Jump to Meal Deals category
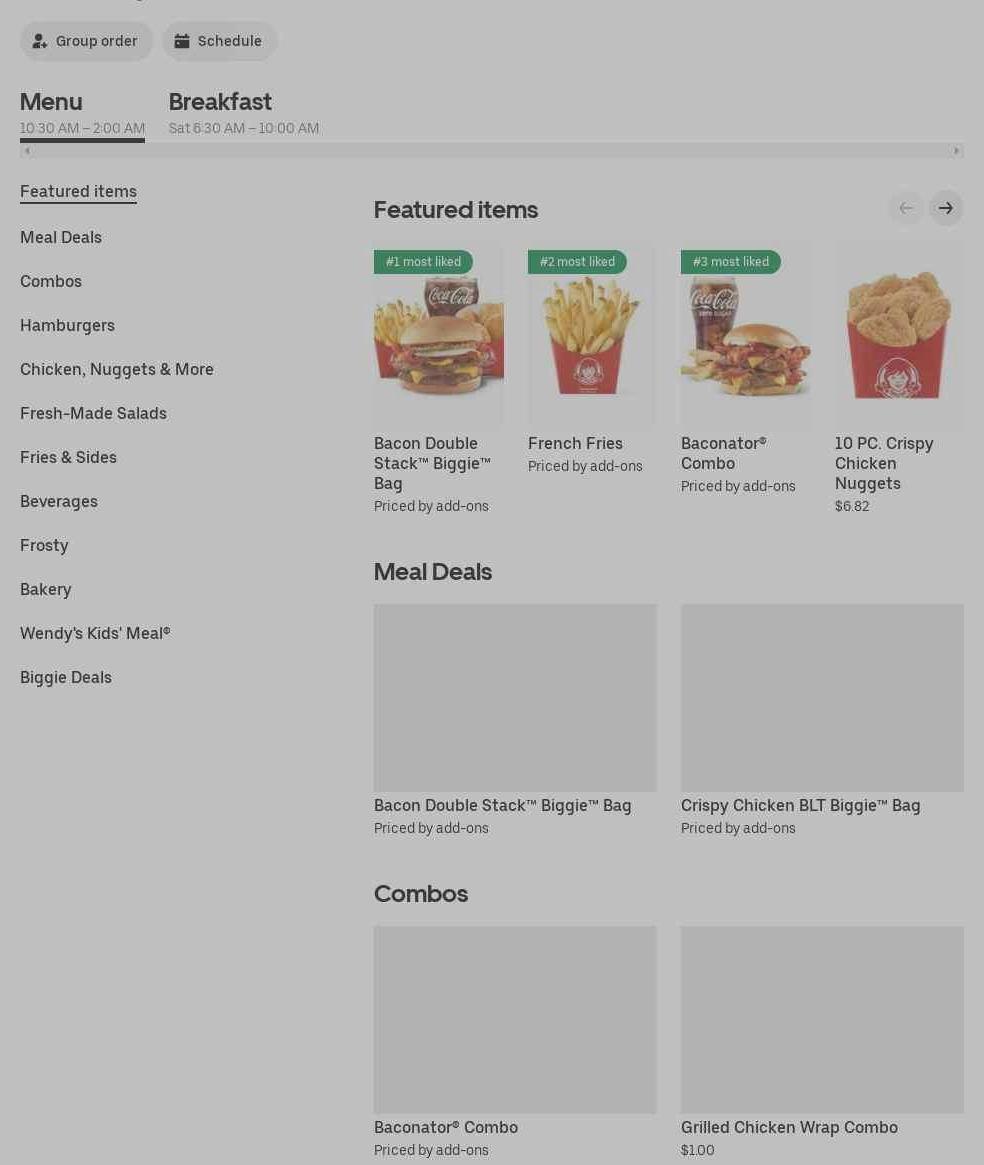Image resolution: width=984 pixels, height=1165 pixels. point(61,238)
